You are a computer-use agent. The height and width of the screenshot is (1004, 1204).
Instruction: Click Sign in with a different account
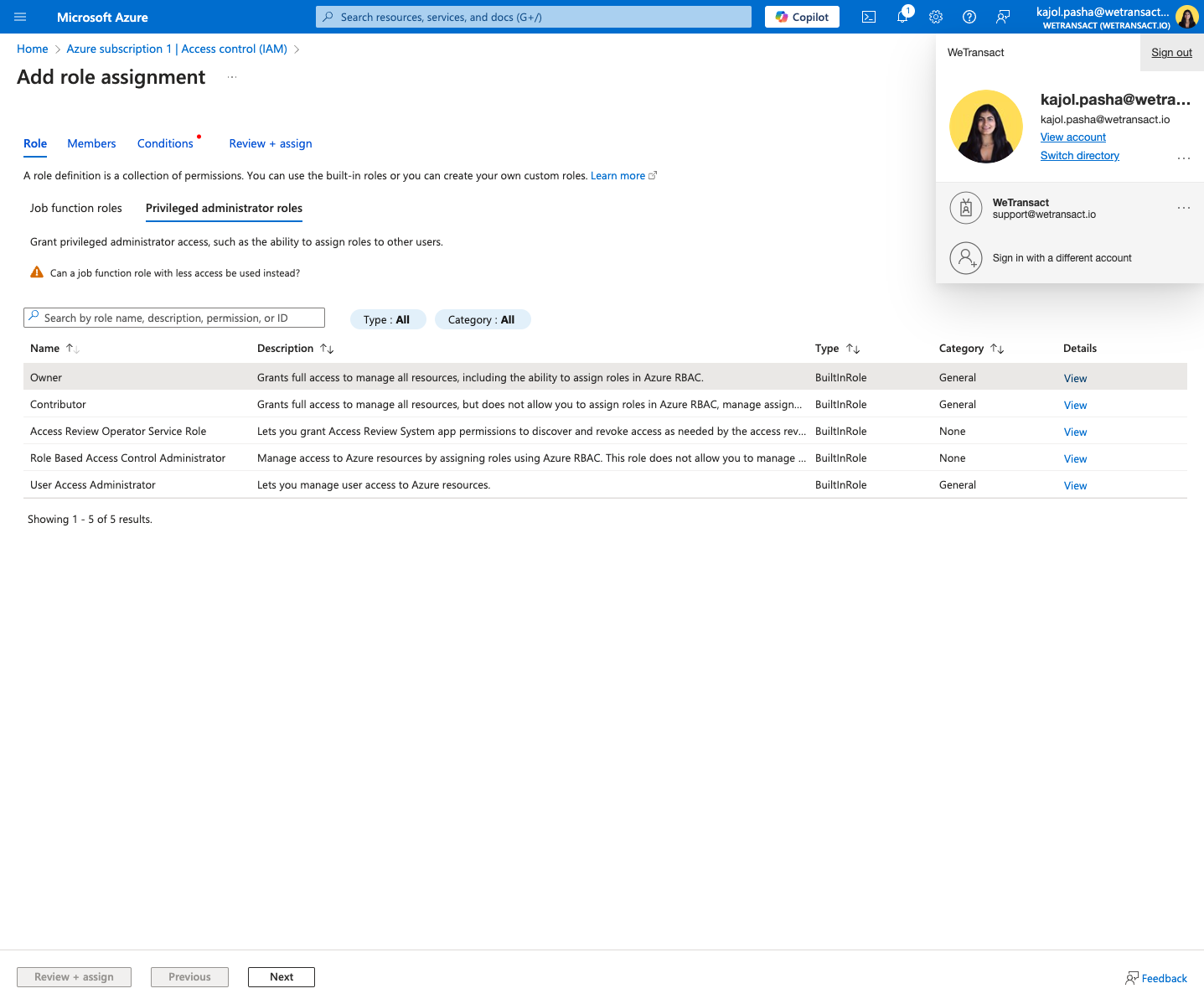tap(1062, 258)
